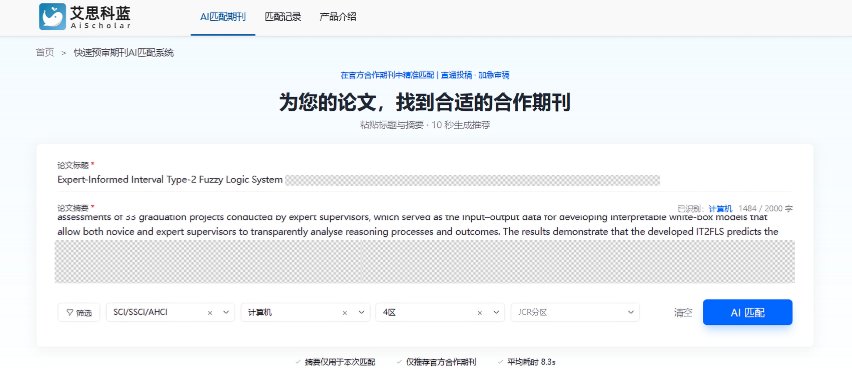The width and height of the screenshot is (852, 371).
Task: Open the 匹配记录 tab
Action: [283, 17]
